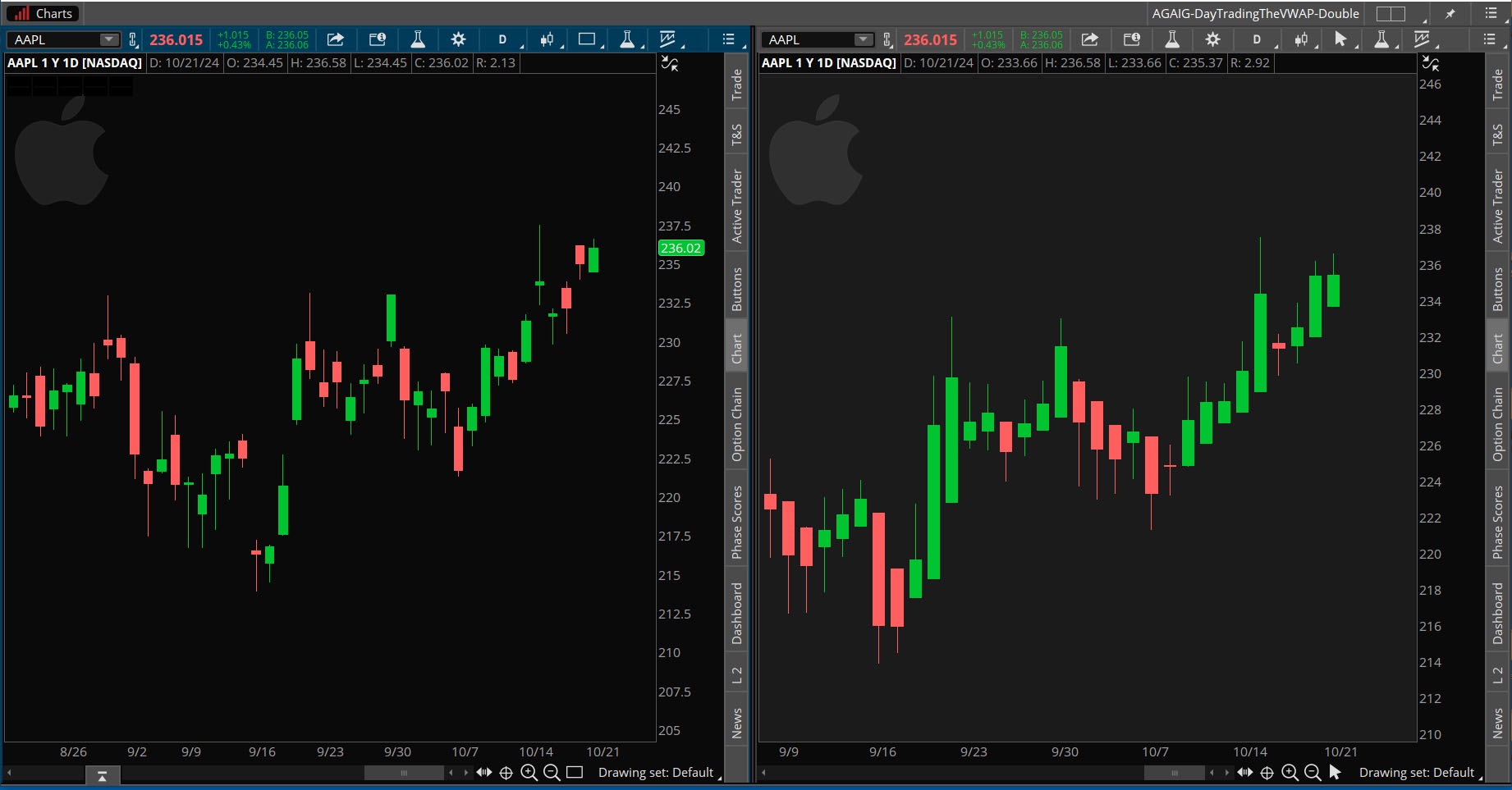Click left chart horizontal scrollbar thumb
This screenshot has height=790, width=1512.
[404, 773]
